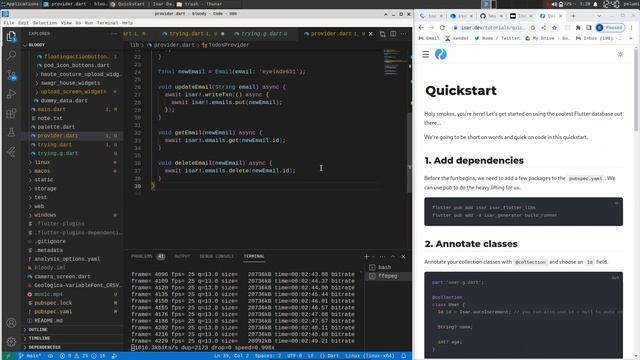Viewport: 640px width, 360px height.
Task: Open the Terminal menu
Action: click(x=107, y=23)
